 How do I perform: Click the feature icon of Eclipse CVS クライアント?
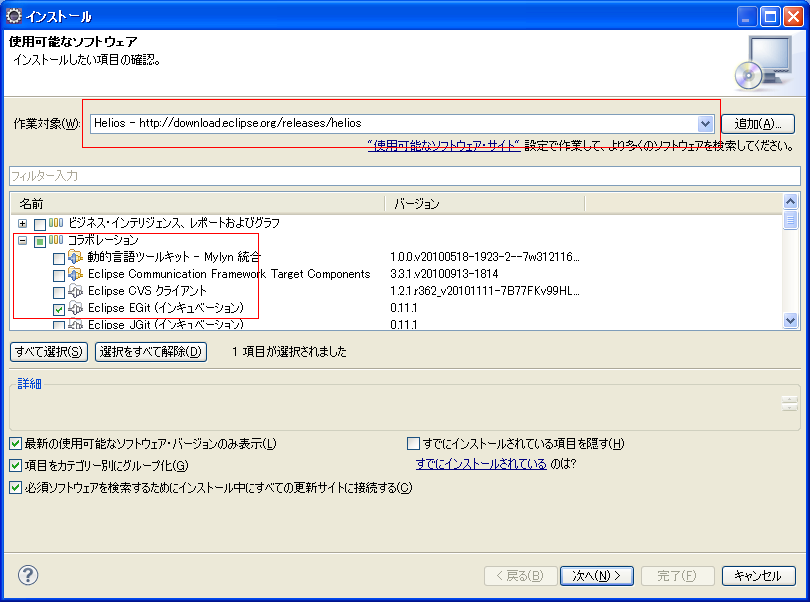point(75,290)
